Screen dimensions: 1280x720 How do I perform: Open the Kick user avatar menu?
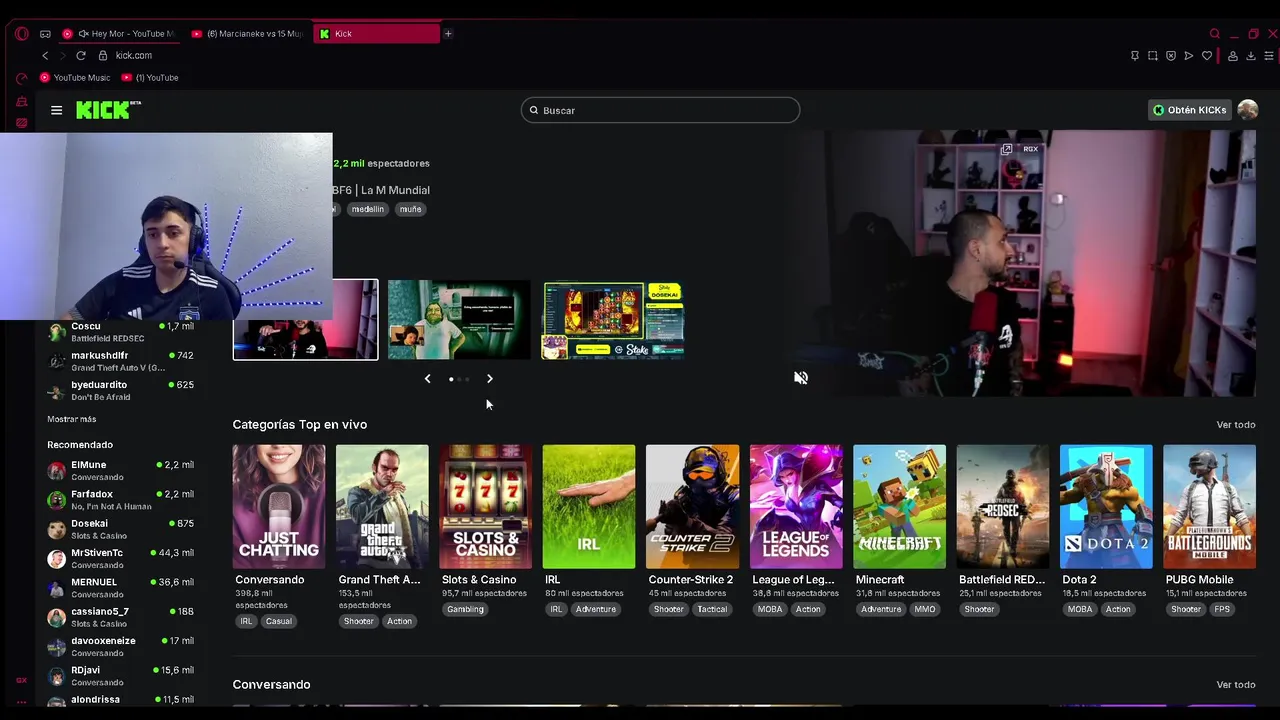click(x=1247, y=110)
